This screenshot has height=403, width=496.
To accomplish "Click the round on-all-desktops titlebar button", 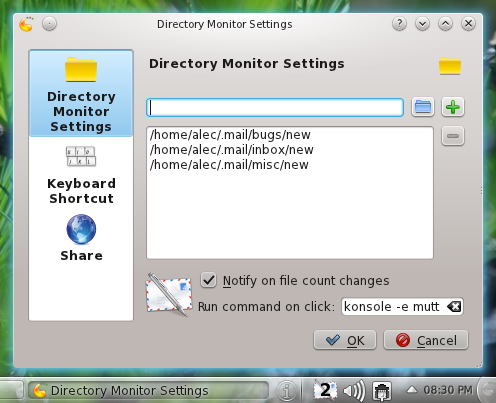I will 49,24.
